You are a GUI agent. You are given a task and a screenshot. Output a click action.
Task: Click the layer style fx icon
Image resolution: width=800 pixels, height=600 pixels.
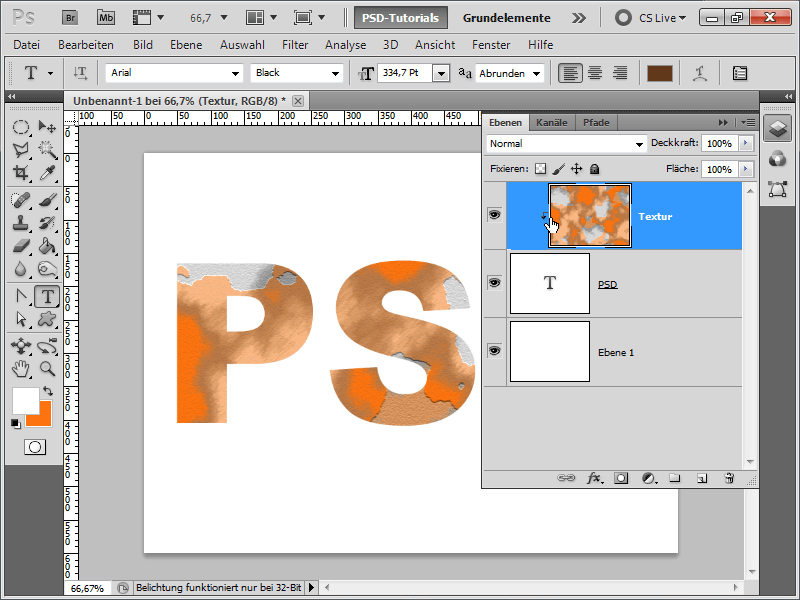click(x=593, y=478)
